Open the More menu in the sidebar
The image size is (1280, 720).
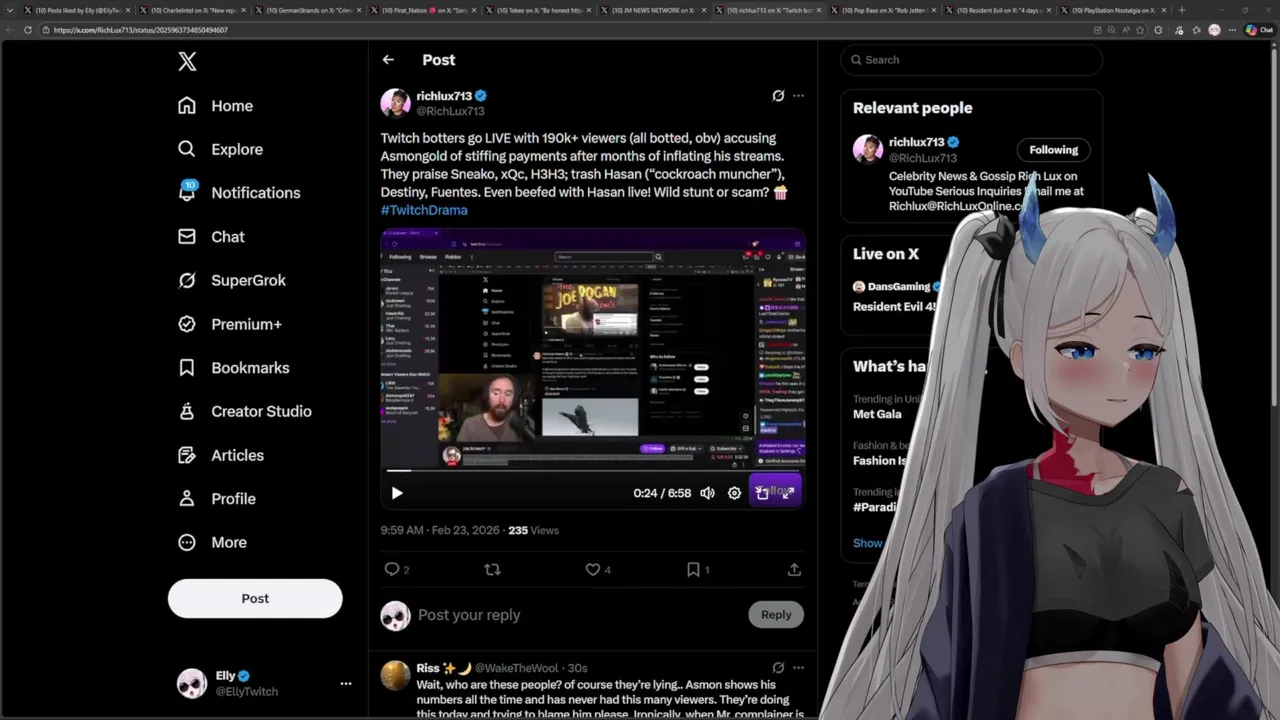212,542
